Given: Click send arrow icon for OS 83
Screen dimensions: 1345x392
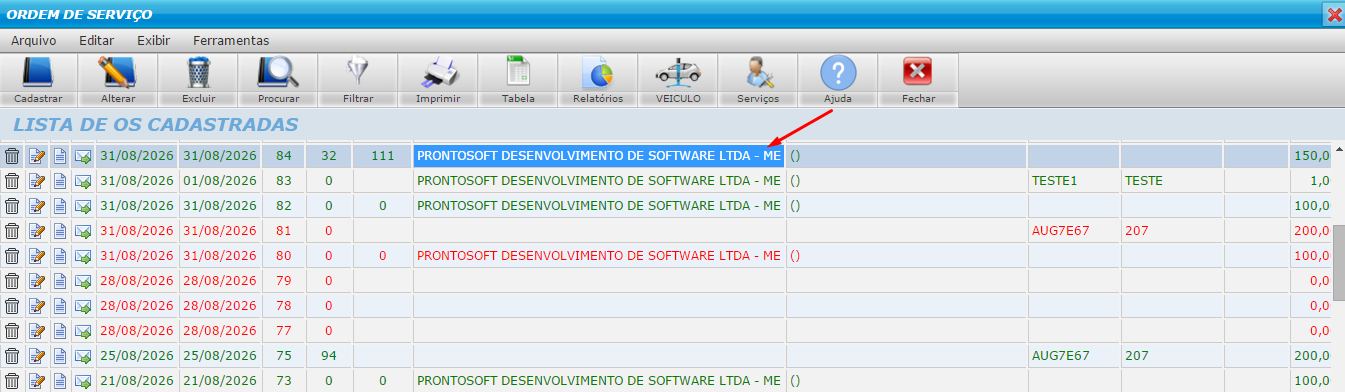Looking at the screenshot, I should tap(83, 181).
